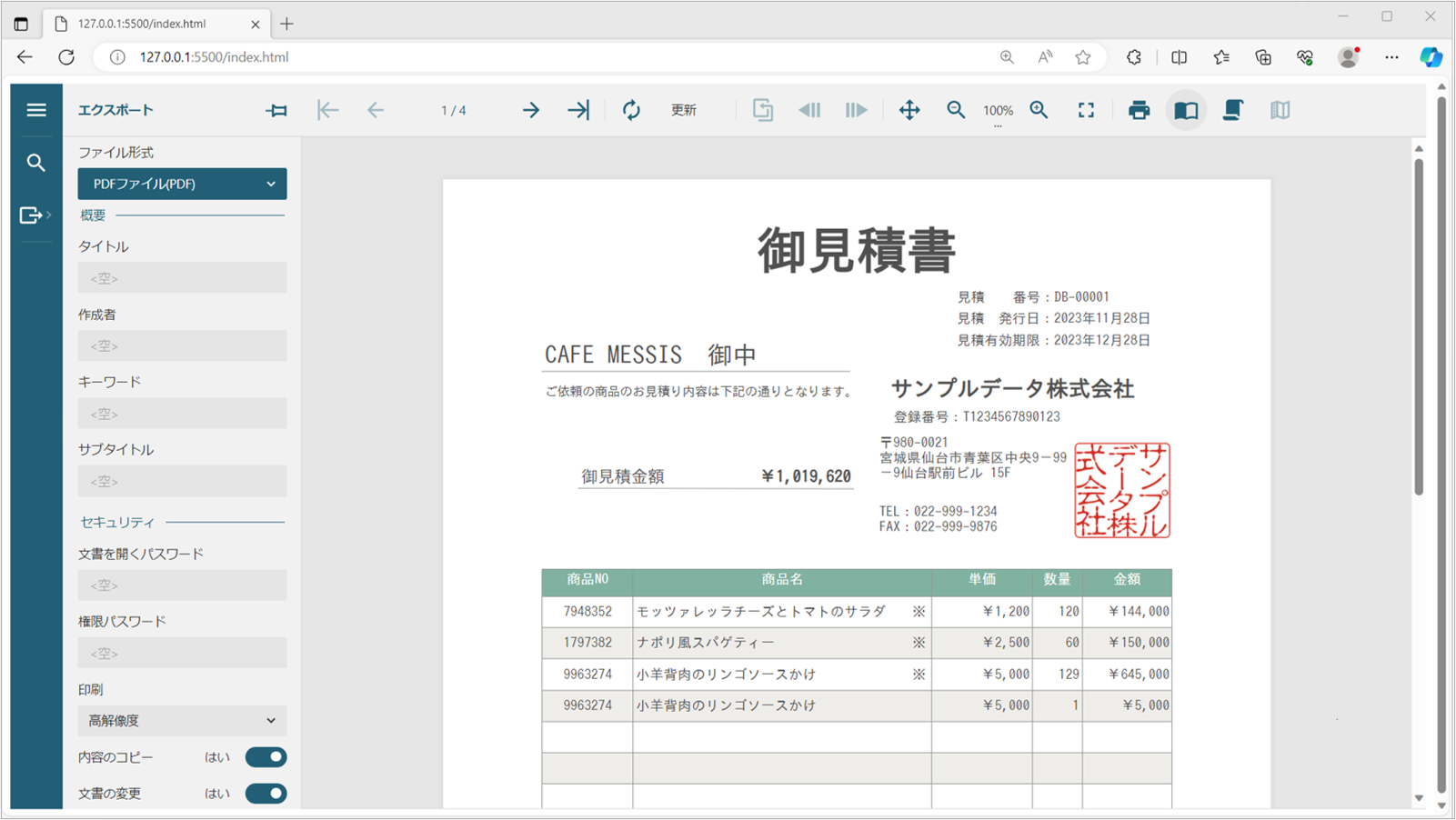Go to the previous page
The width and height of the screenshot is (1456, 820).
point(376,110)
